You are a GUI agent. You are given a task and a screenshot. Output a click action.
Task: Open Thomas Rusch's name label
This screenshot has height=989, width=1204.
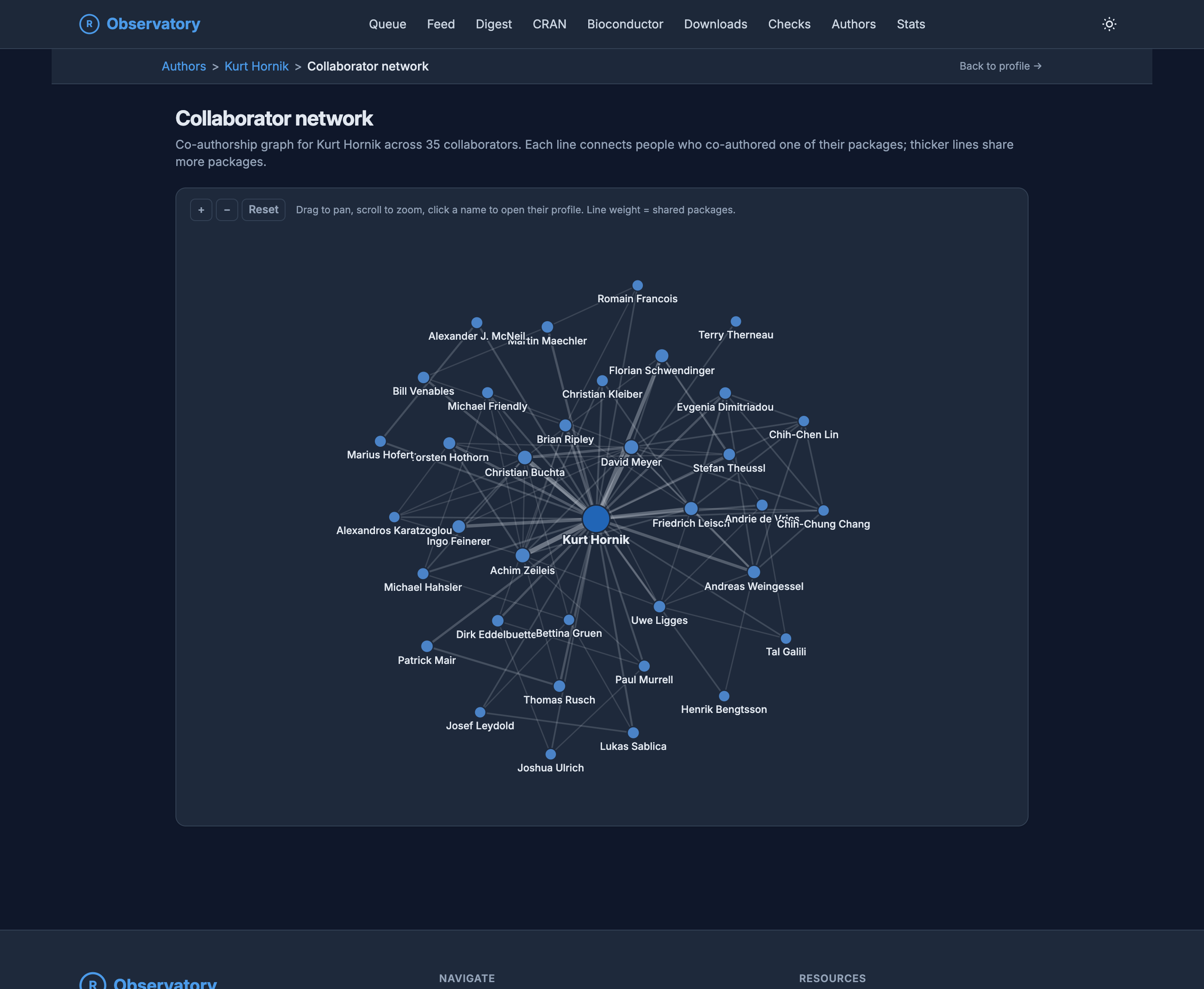pyautogui.click(x=559, y=700)
